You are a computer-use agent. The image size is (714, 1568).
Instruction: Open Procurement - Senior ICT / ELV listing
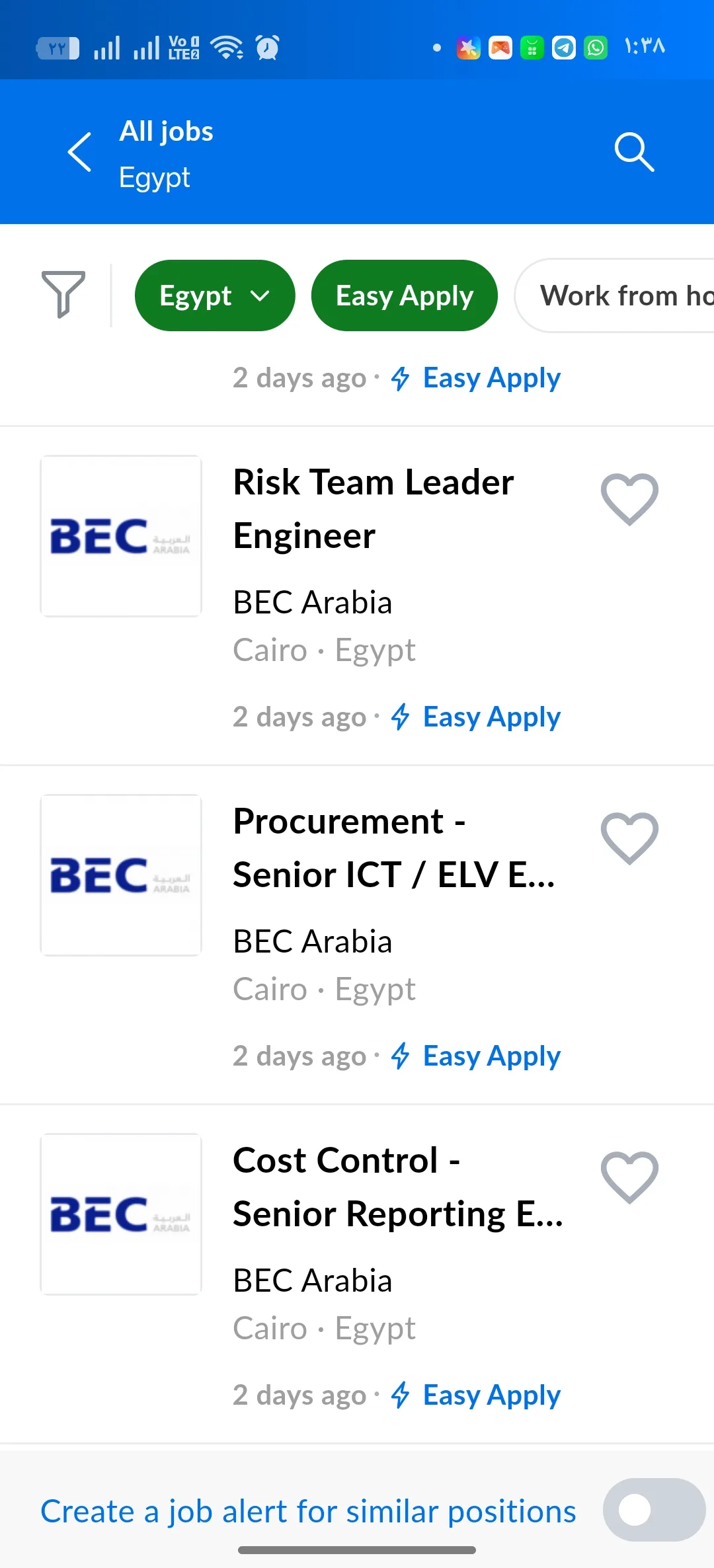click(394, 847)
